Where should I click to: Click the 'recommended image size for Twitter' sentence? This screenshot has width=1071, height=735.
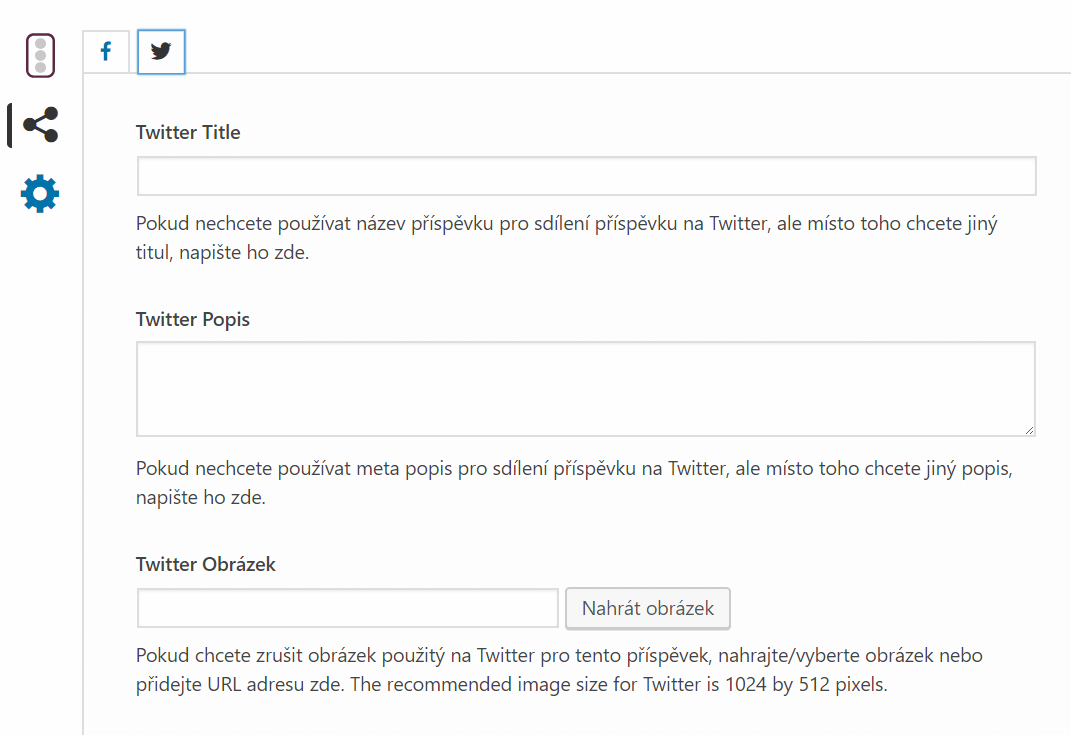(x=619, y=684)
